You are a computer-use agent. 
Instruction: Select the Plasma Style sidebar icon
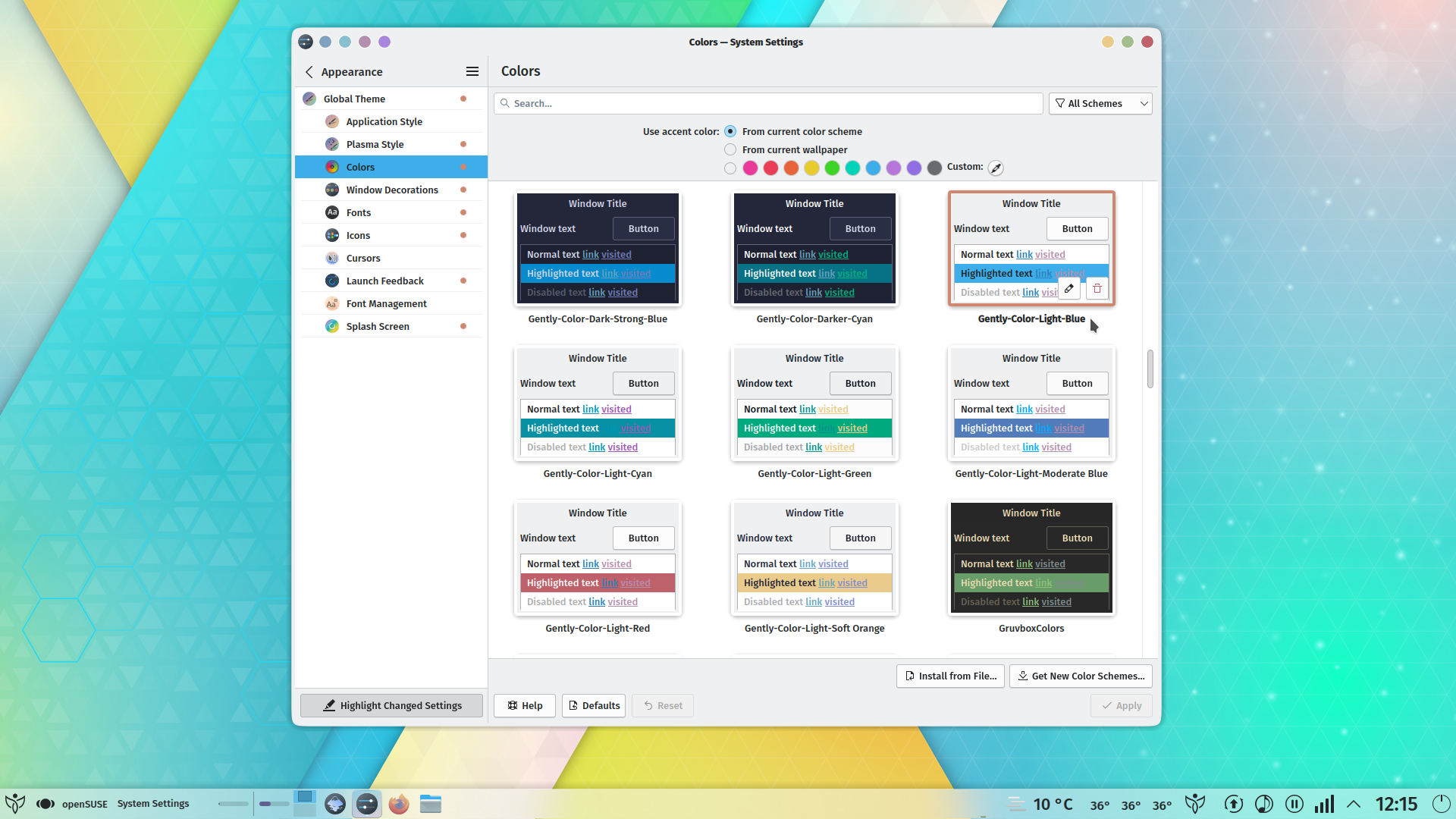pos(332,144)
